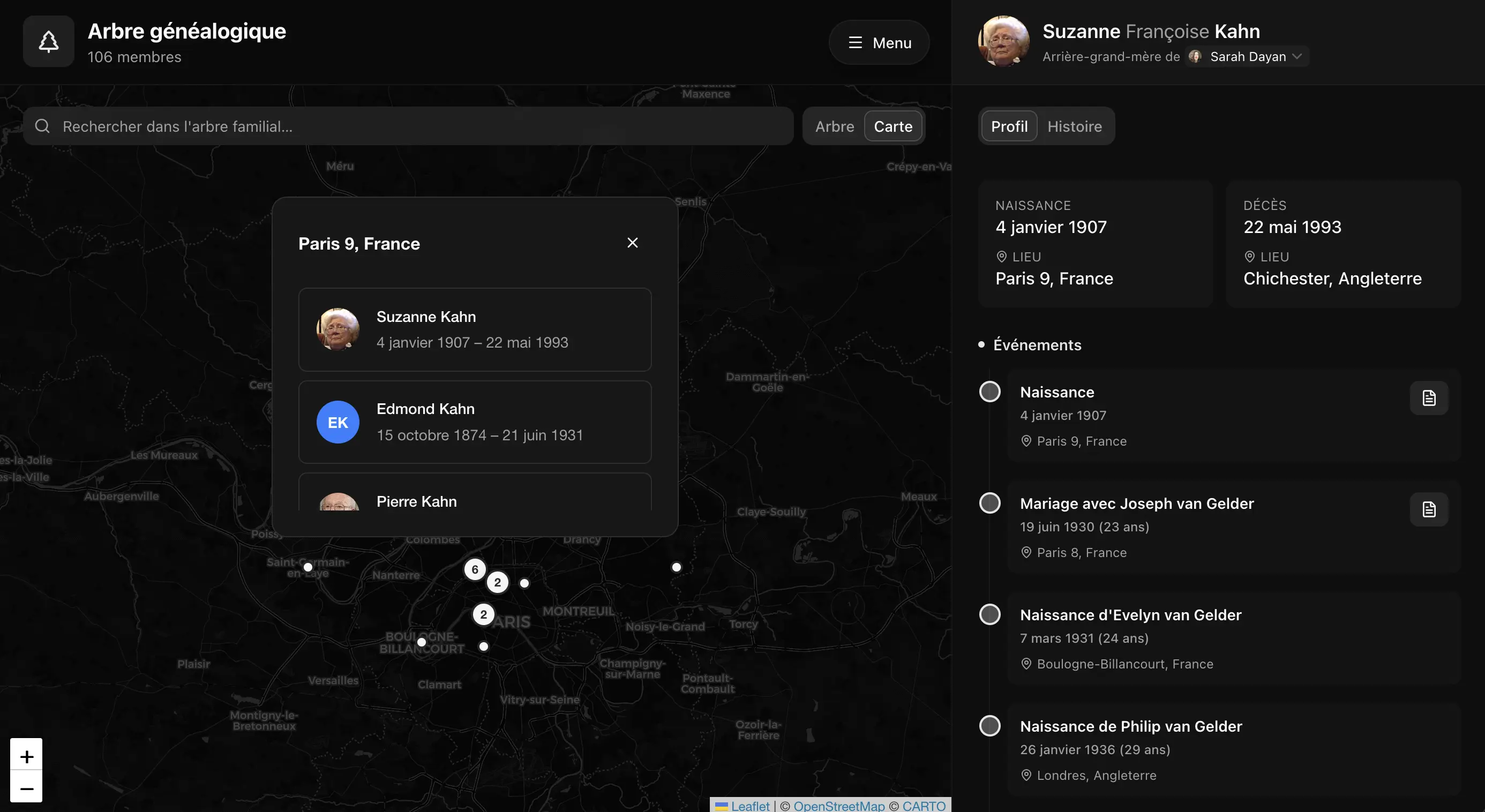The image size is (1485, 812).
Task: Select the Histoire tab
Action: coord(1074,126)
